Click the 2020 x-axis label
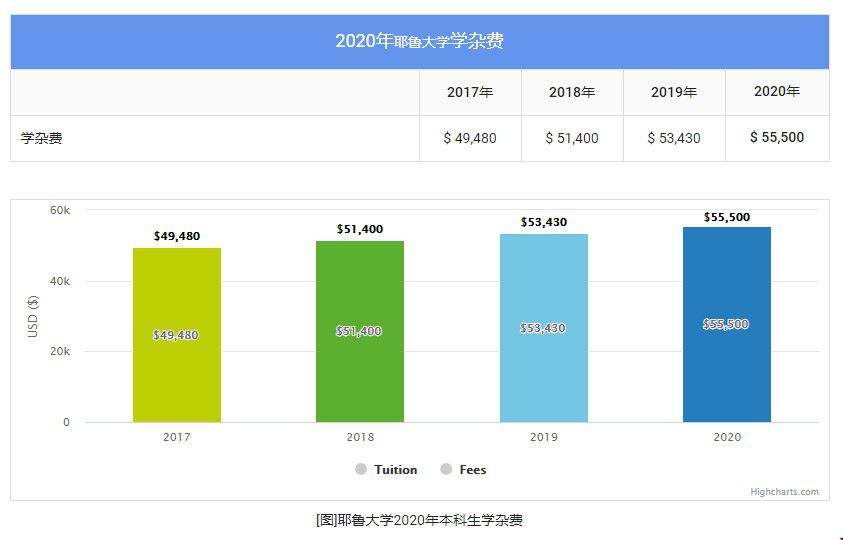843x540 pixels. [x=727, y=437]
